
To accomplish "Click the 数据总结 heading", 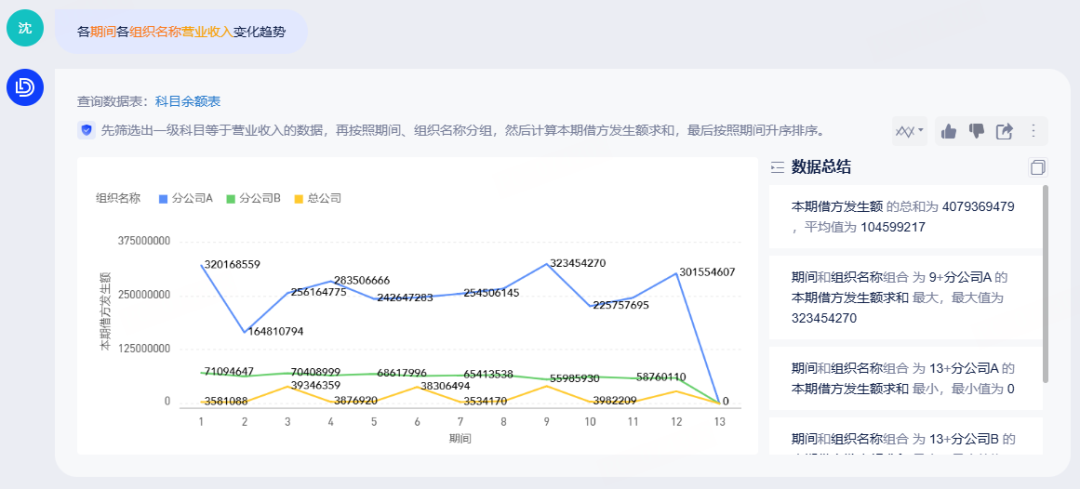I will (820, 167).
